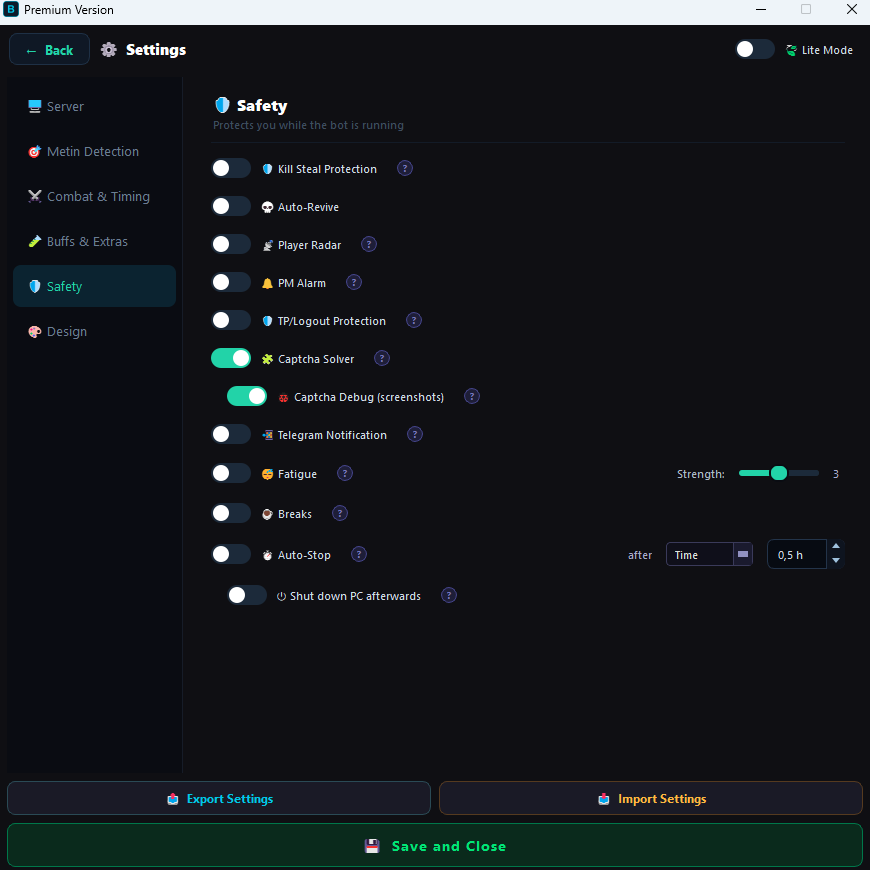The height and width of the screenshot is (870, 870).
Task: Click the stopwatch icon beside Auto-Stop
Action: pos(267,555)
